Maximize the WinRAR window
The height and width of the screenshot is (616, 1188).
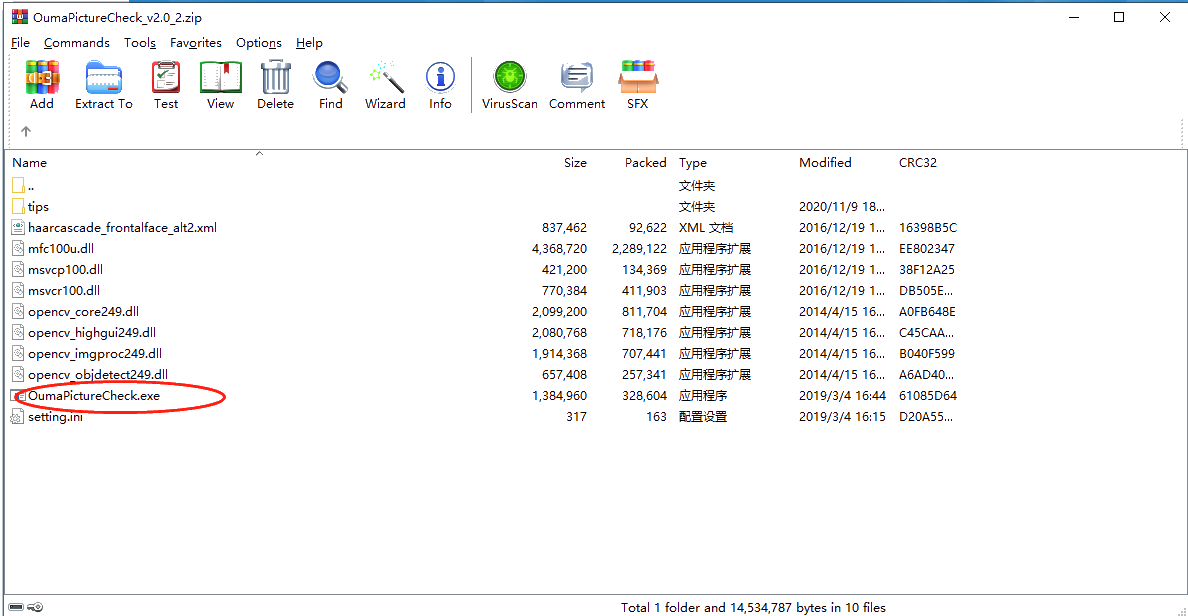click(x=1119, y=17)
